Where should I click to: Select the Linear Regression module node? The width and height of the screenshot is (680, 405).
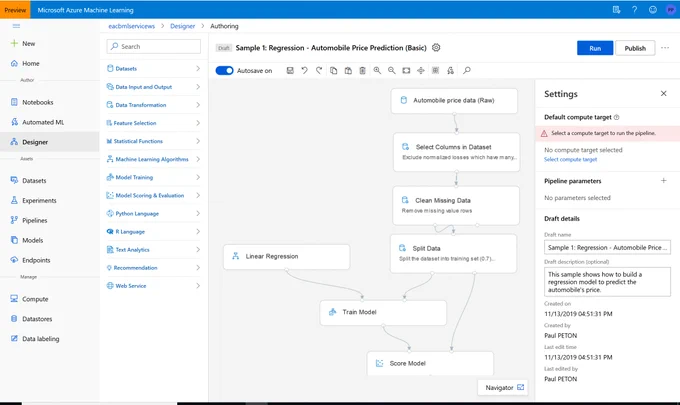(287, 257)
